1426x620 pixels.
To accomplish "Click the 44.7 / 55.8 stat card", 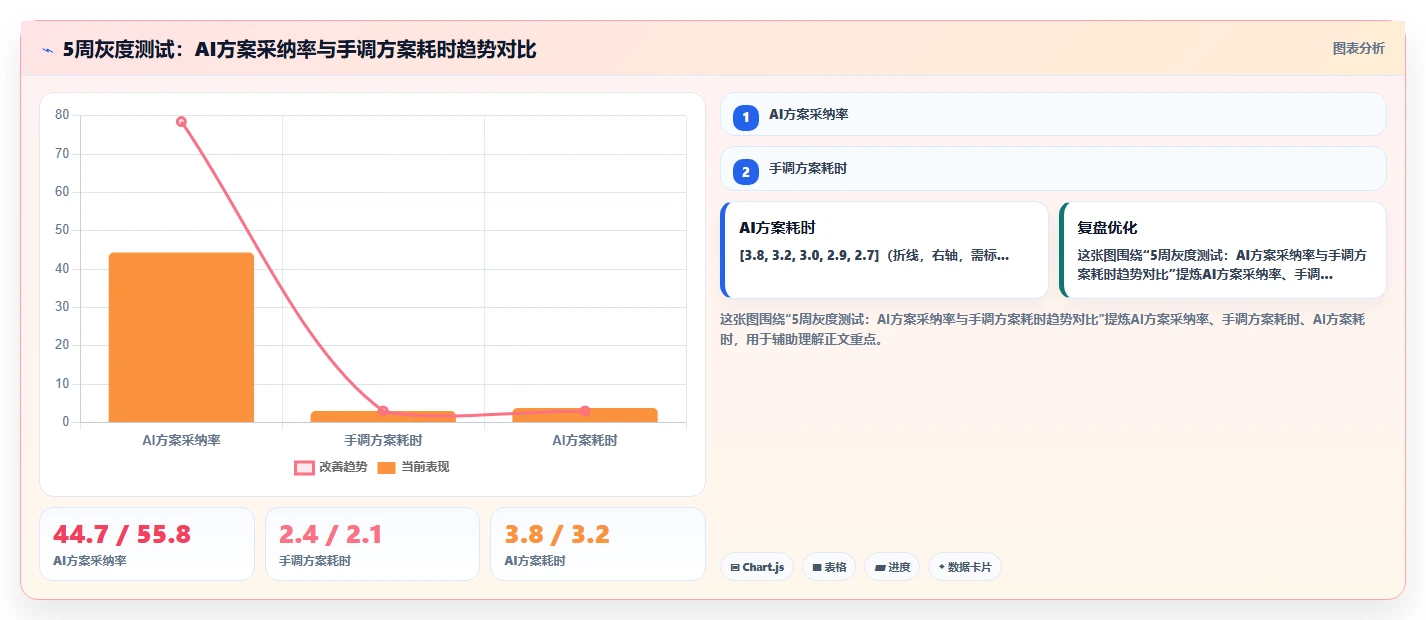I will 147,544.
